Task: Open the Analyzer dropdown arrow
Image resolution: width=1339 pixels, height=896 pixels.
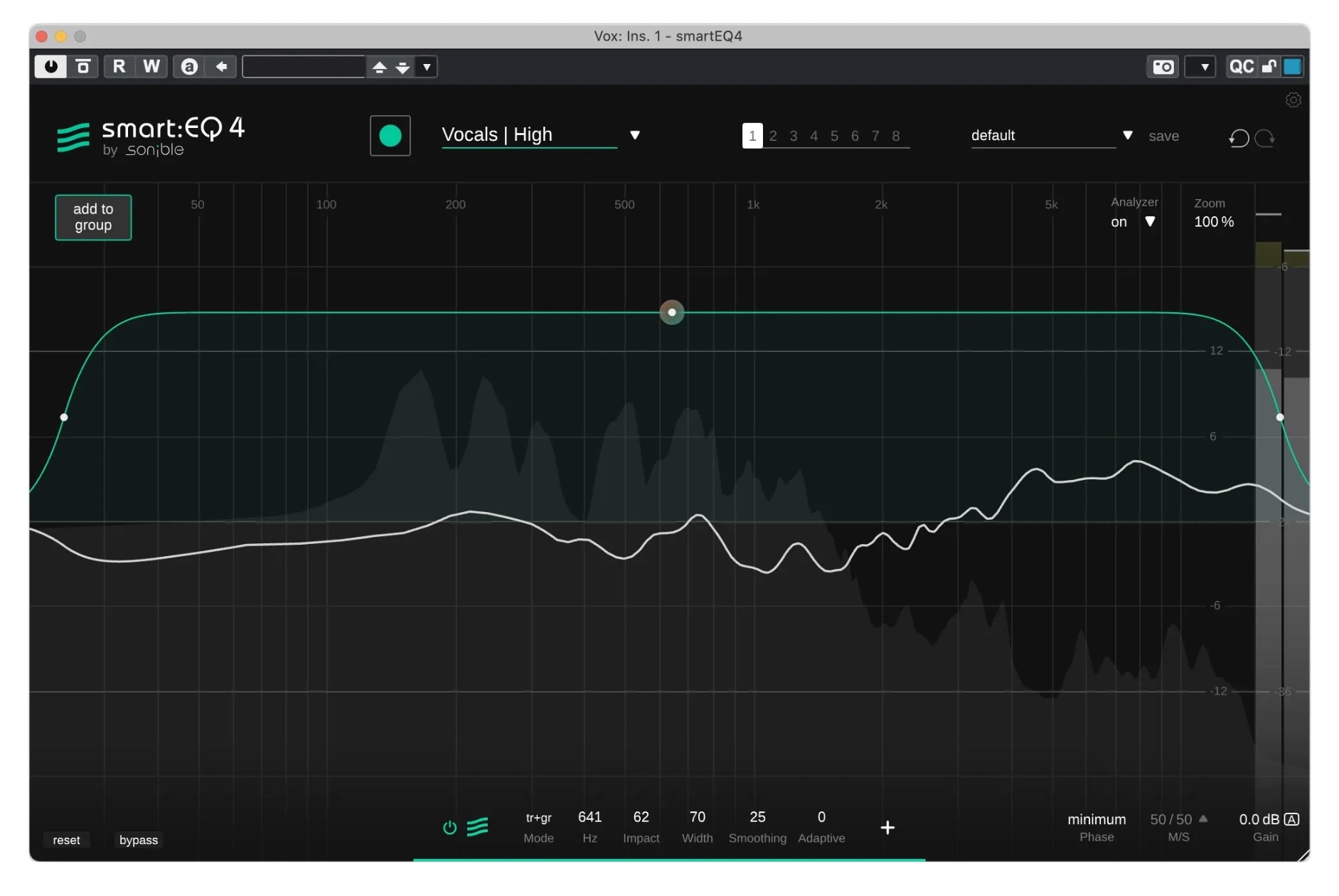Action: 1151,222
